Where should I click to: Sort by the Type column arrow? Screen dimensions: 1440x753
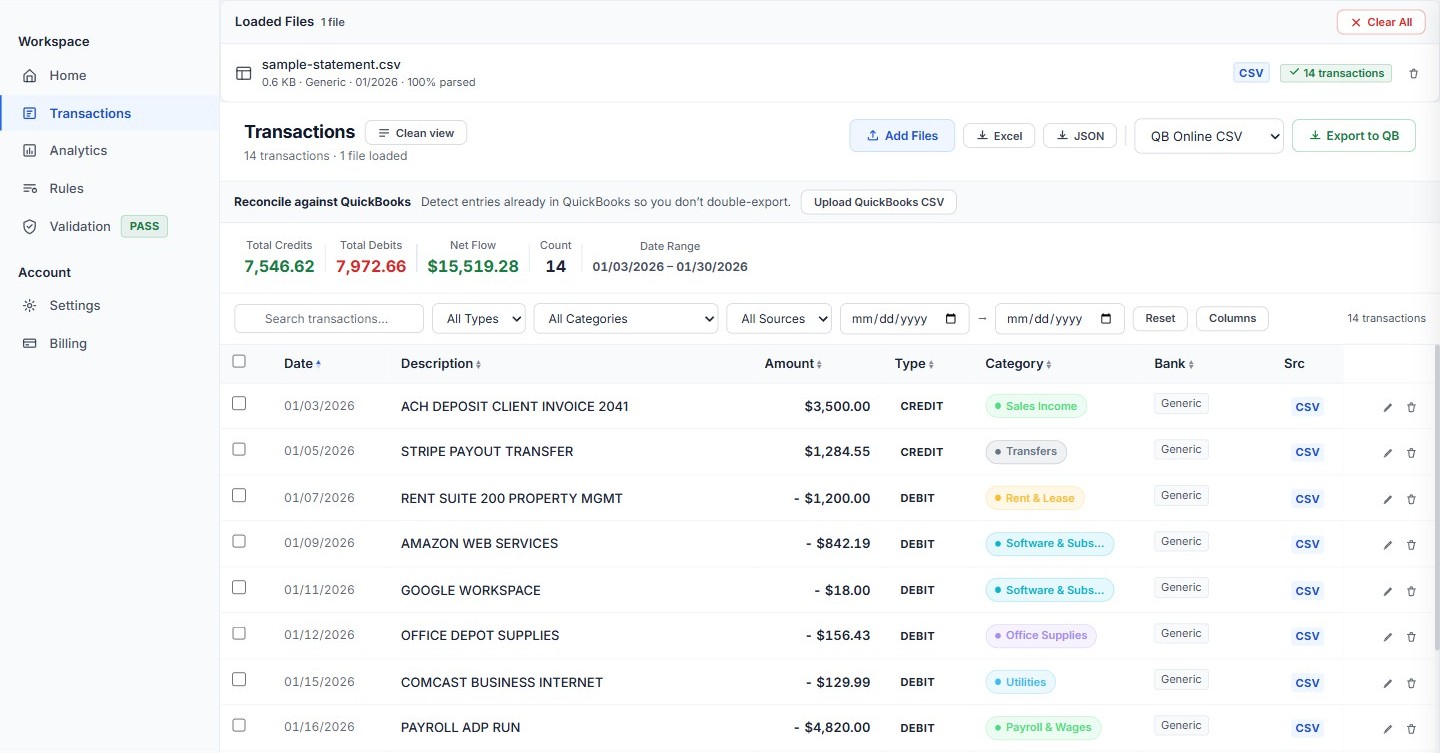[931, 364]
